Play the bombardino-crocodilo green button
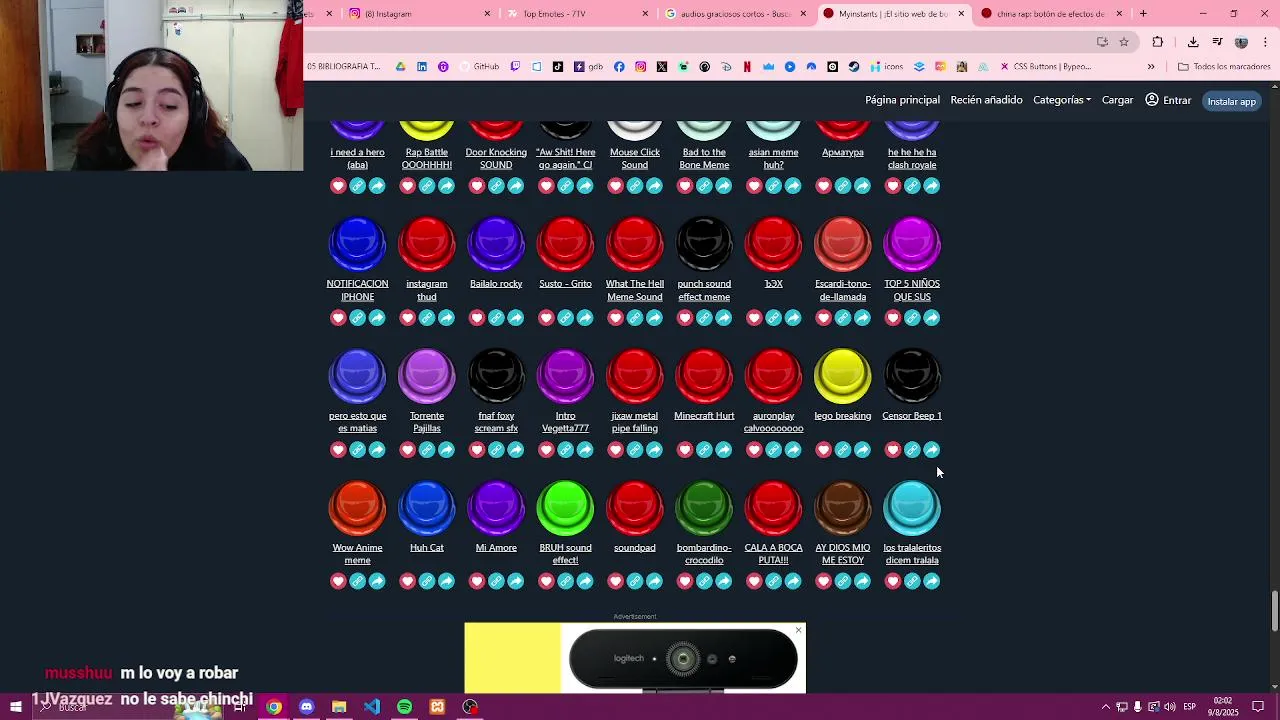Screen dimensions: 1280x720 tap(704, 508)
